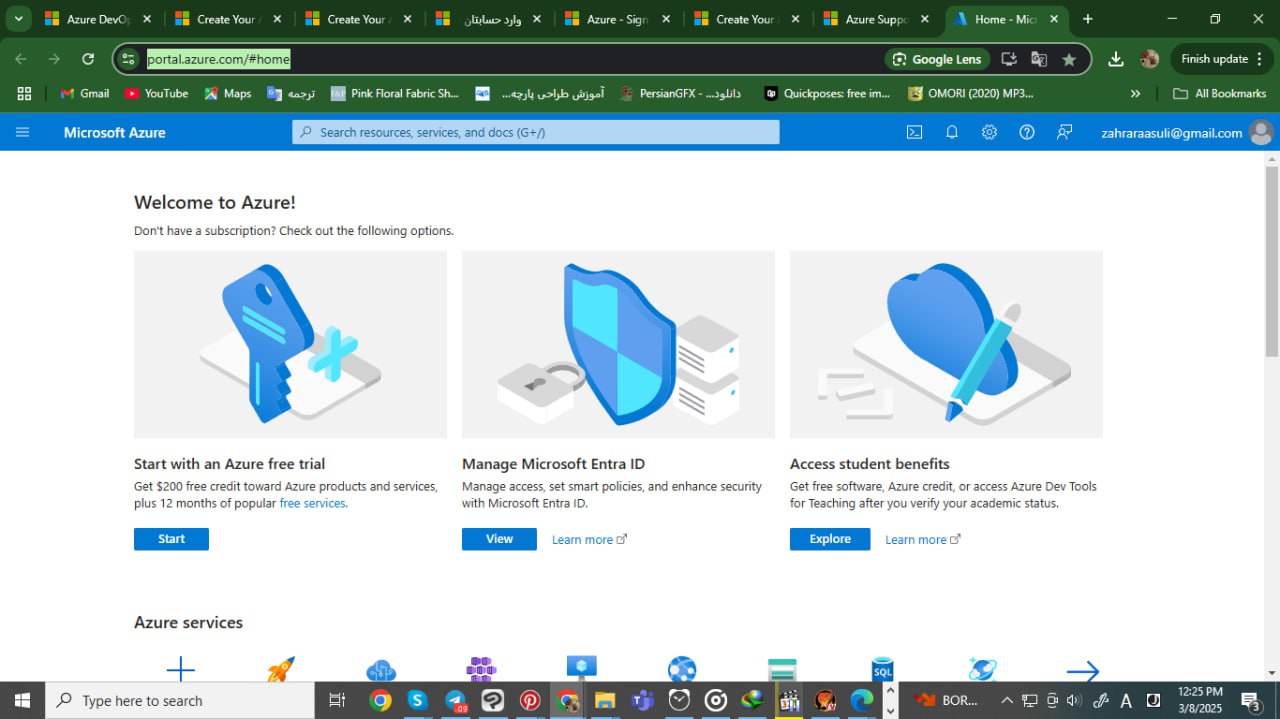
Task: Open the Azure feedback icon
Action: pos(1065,132)
